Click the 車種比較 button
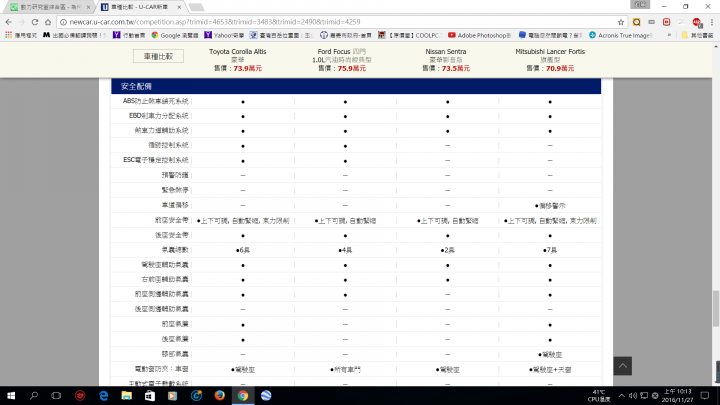This screenshot has width=720, height=405. (x=158, y=56)
